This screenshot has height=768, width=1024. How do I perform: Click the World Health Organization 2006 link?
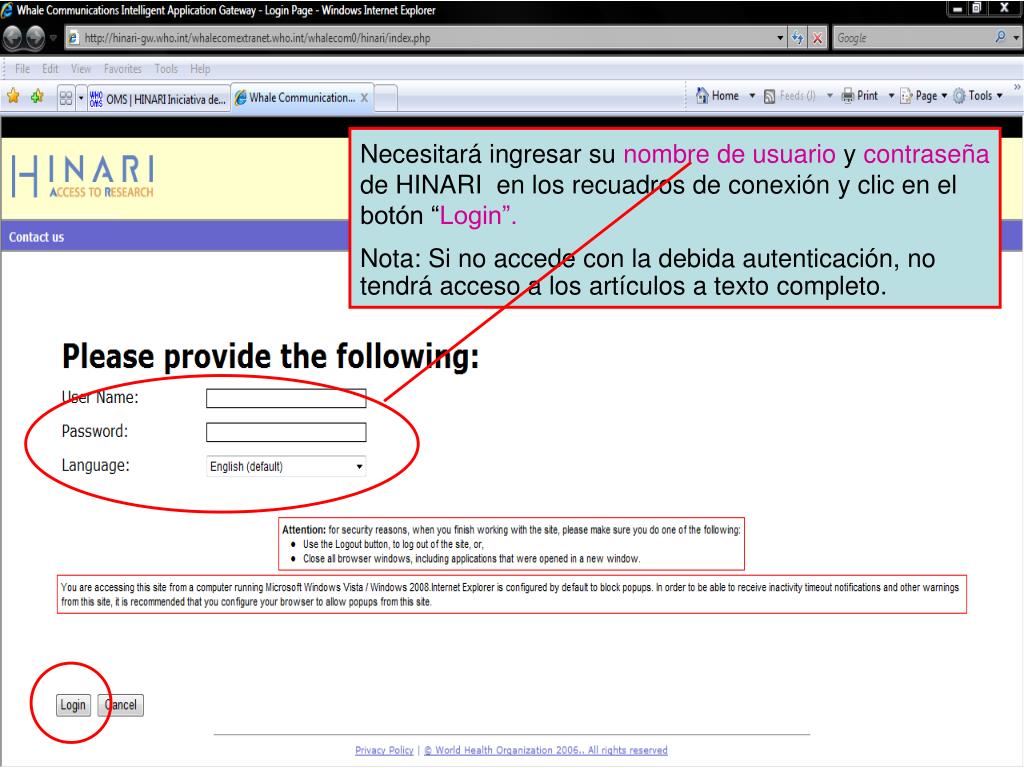[545, 750]
